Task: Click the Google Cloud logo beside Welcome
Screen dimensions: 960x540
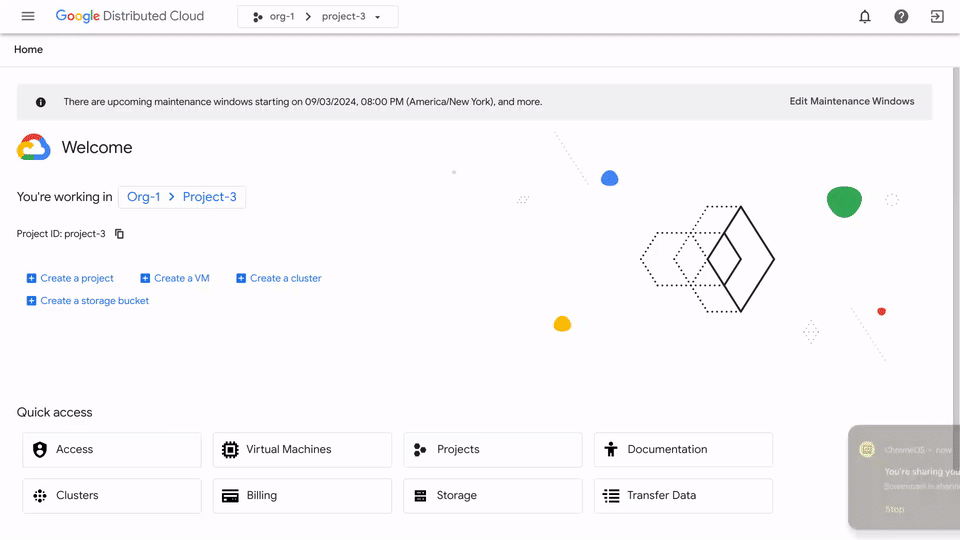Action: [x=34, y=148]
